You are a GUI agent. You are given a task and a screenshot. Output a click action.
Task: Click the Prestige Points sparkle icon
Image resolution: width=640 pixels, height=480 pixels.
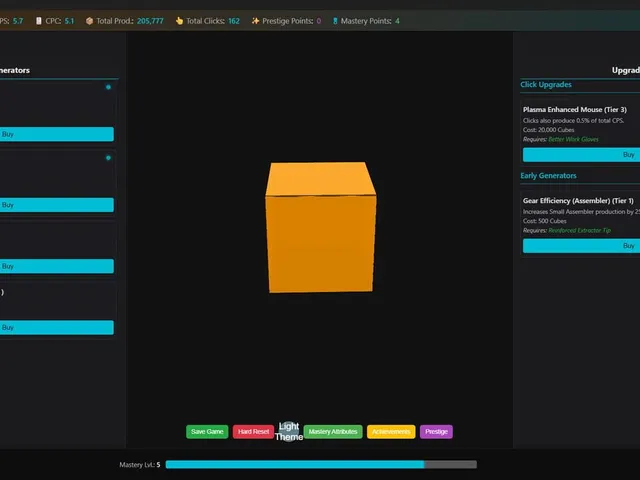[x=256, y=21]
